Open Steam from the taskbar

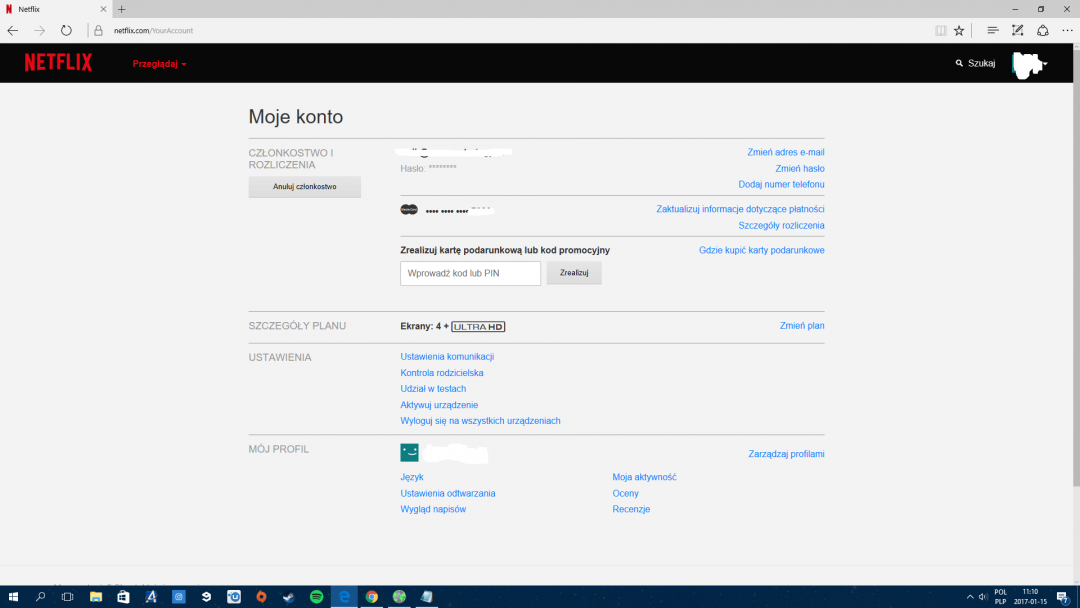[289, 597]
